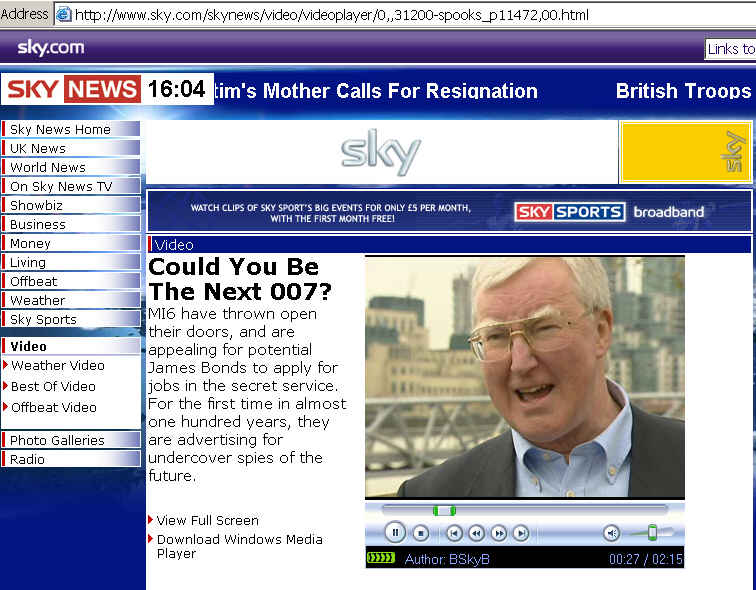Screen dimensions: 756x590
Task: Expand Offbeat Video section
Action: tap(53, 408)
